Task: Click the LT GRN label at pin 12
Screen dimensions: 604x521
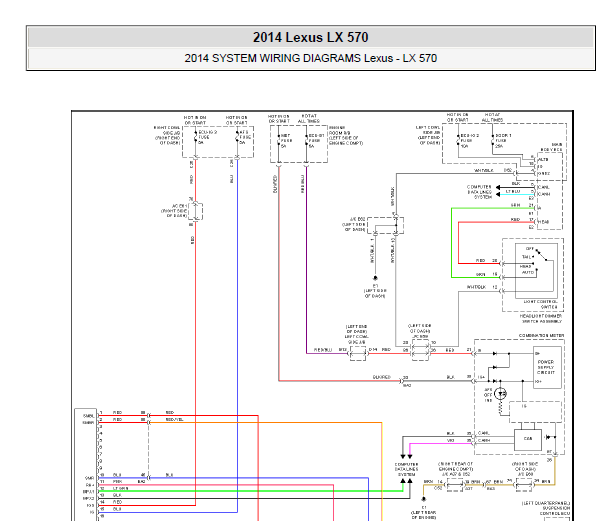Action: click(x=120, y=488)
